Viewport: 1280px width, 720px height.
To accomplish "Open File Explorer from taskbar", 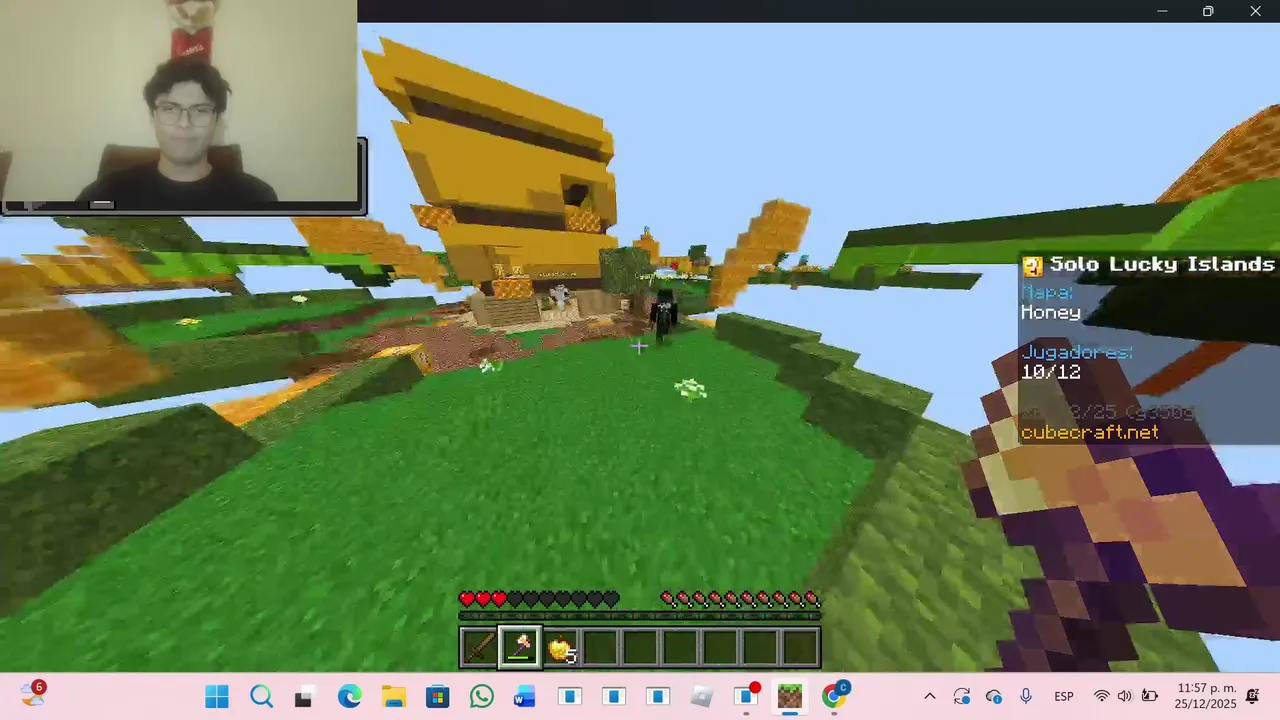I will [x=393, y=697].
